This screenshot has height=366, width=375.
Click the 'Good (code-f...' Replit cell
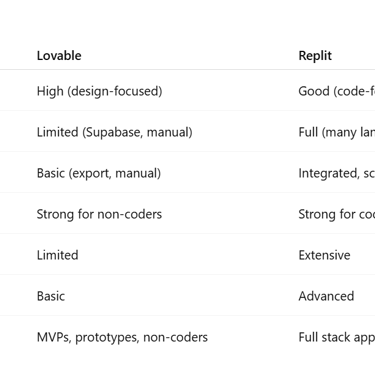[336, 91]
